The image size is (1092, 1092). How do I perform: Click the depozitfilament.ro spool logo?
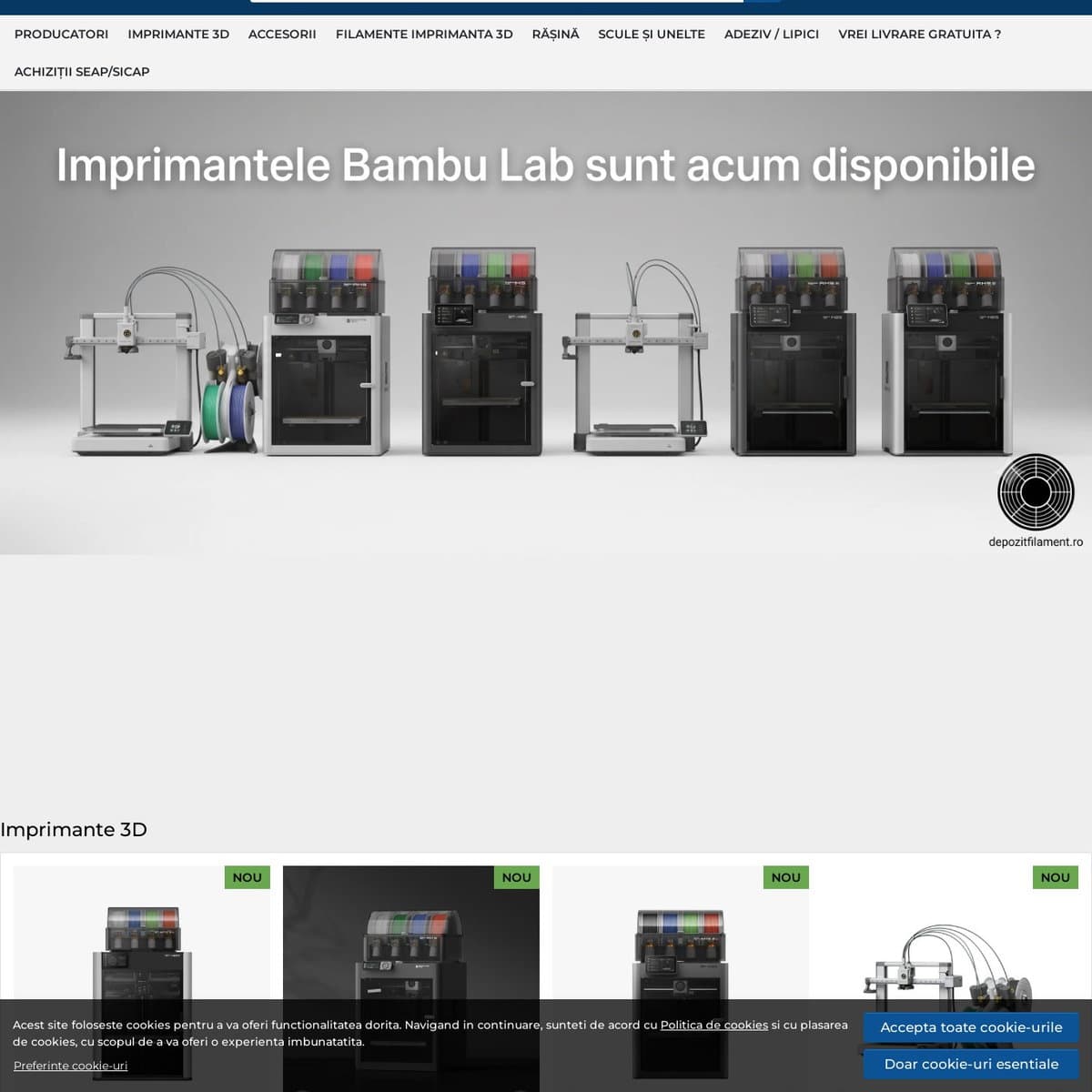(1036, 491)
